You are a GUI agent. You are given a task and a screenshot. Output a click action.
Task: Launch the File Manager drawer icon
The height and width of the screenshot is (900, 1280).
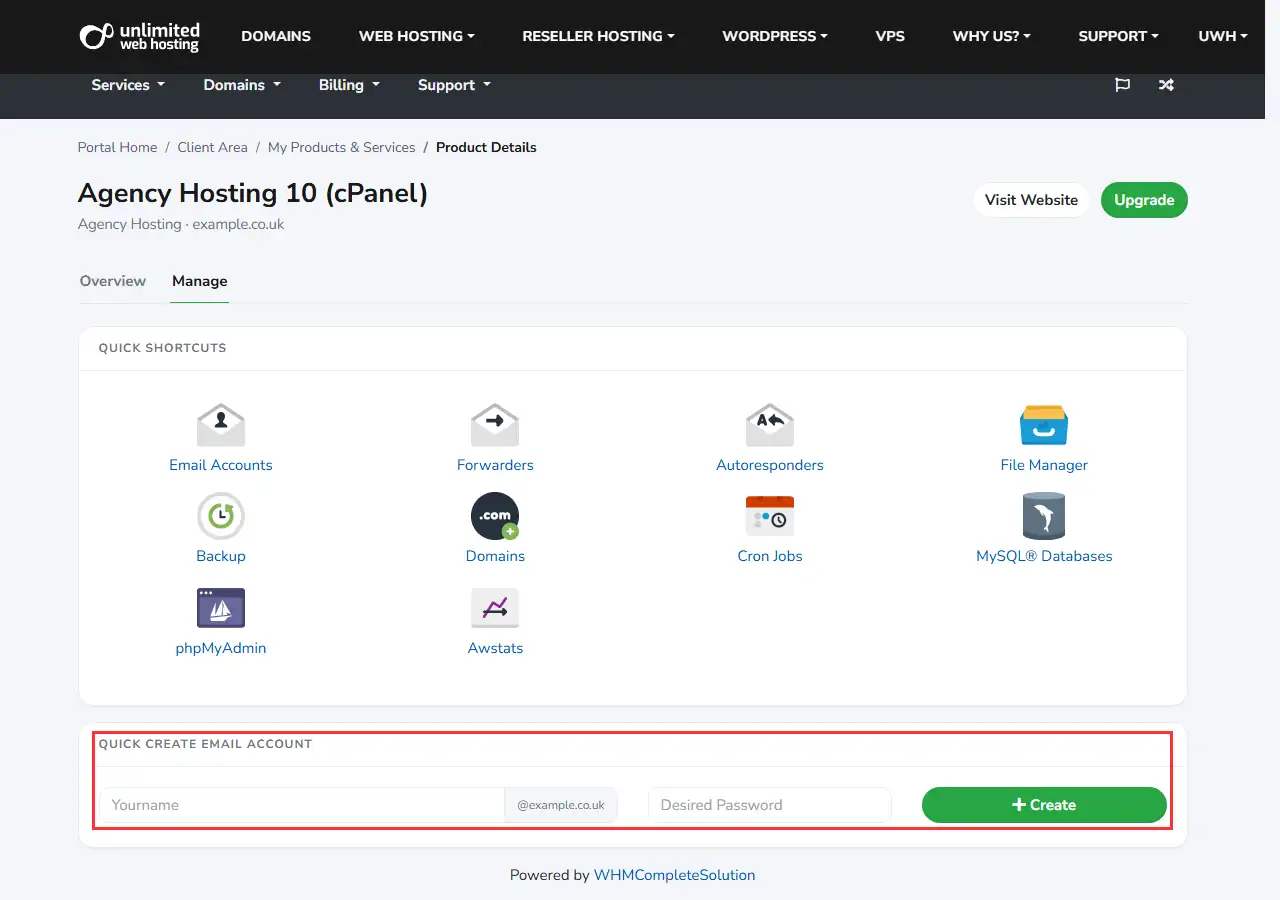pos(1044,425)
